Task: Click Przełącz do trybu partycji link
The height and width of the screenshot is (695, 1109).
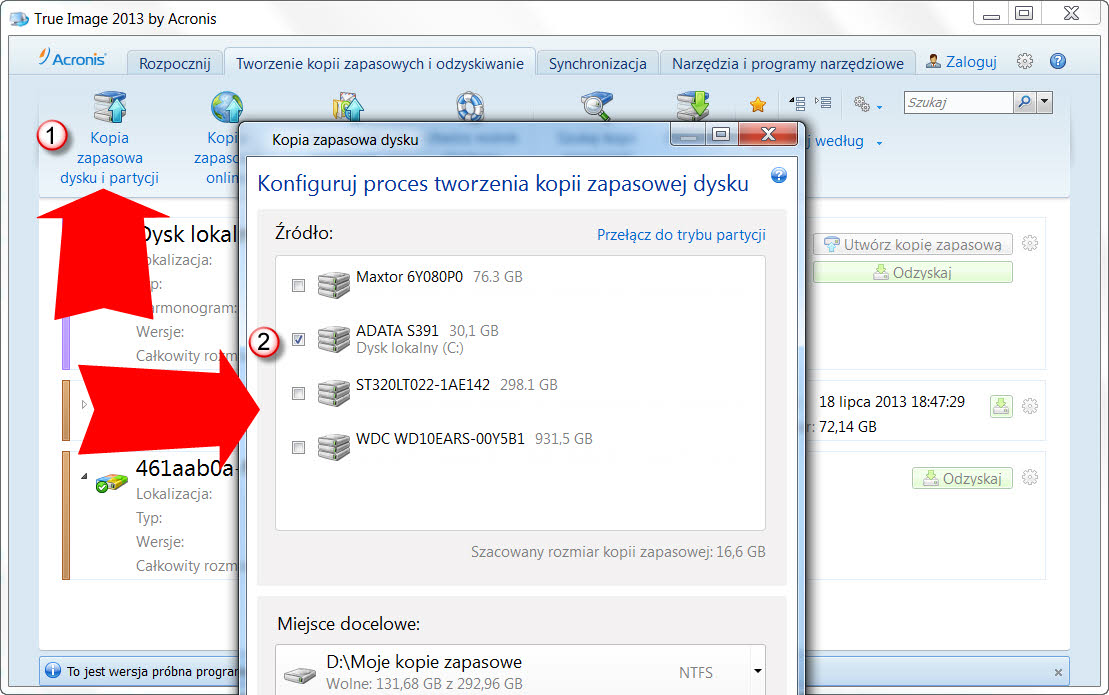Action: [x=681, y=235]
